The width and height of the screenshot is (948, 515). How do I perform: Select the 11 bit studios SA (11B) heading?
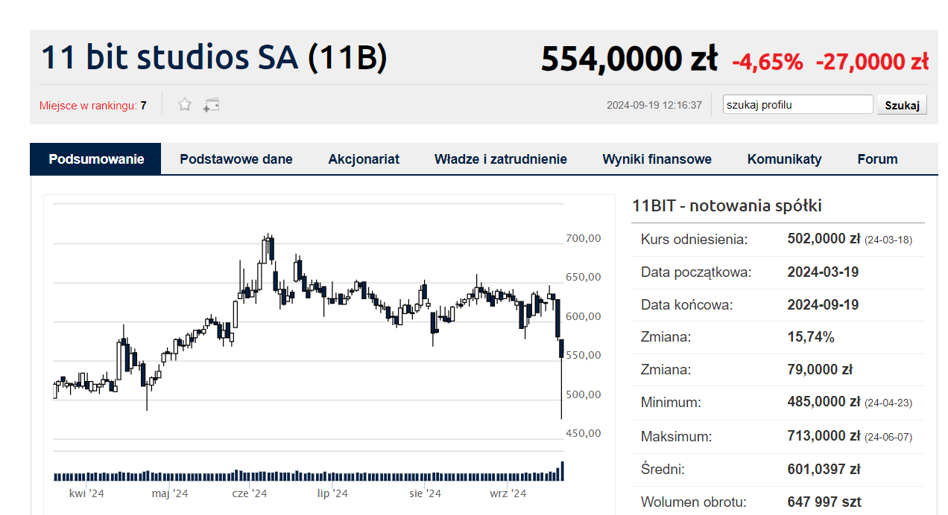tap(214, 57)
